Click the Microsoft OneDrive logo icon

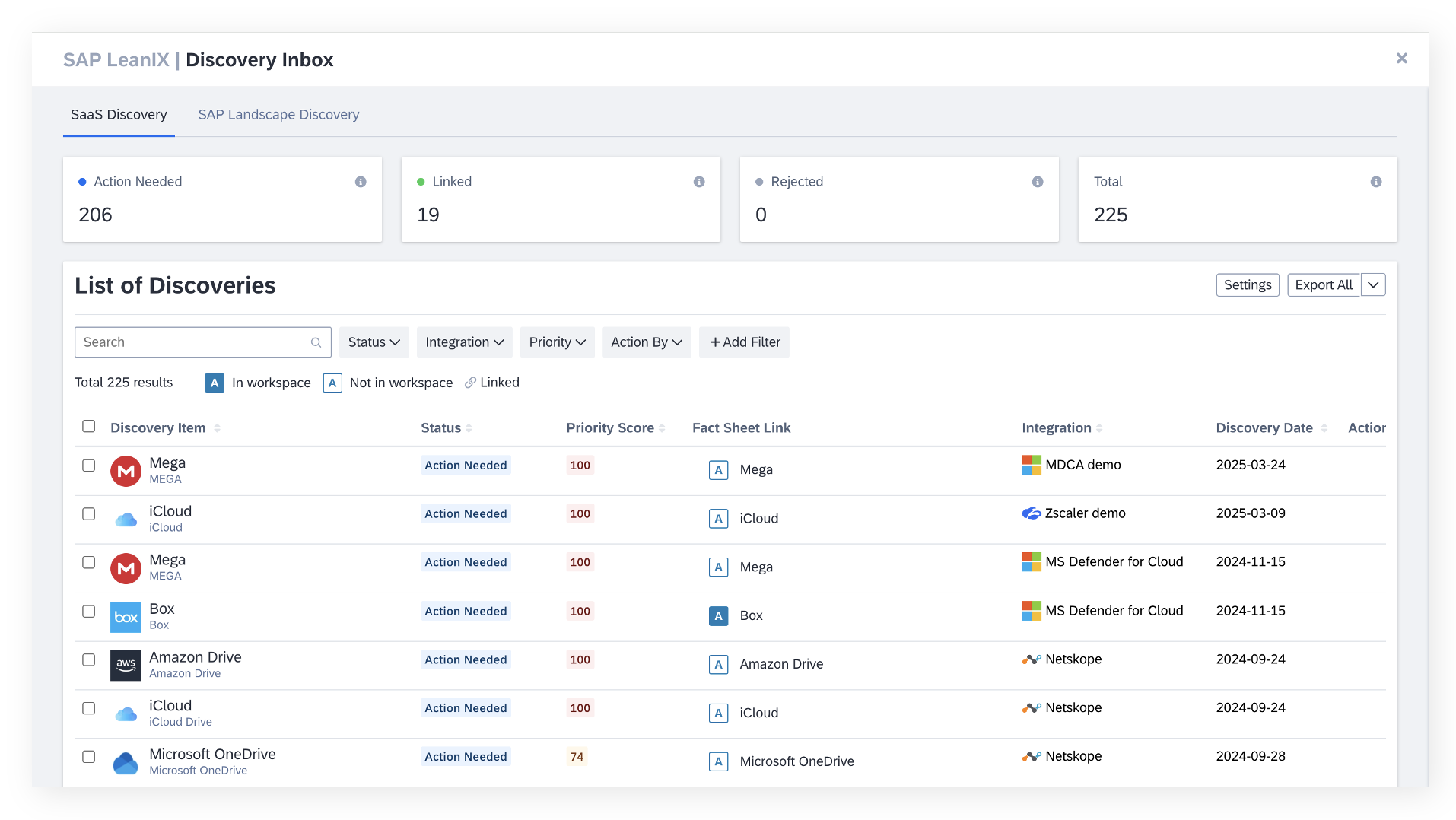click(126, 763)
